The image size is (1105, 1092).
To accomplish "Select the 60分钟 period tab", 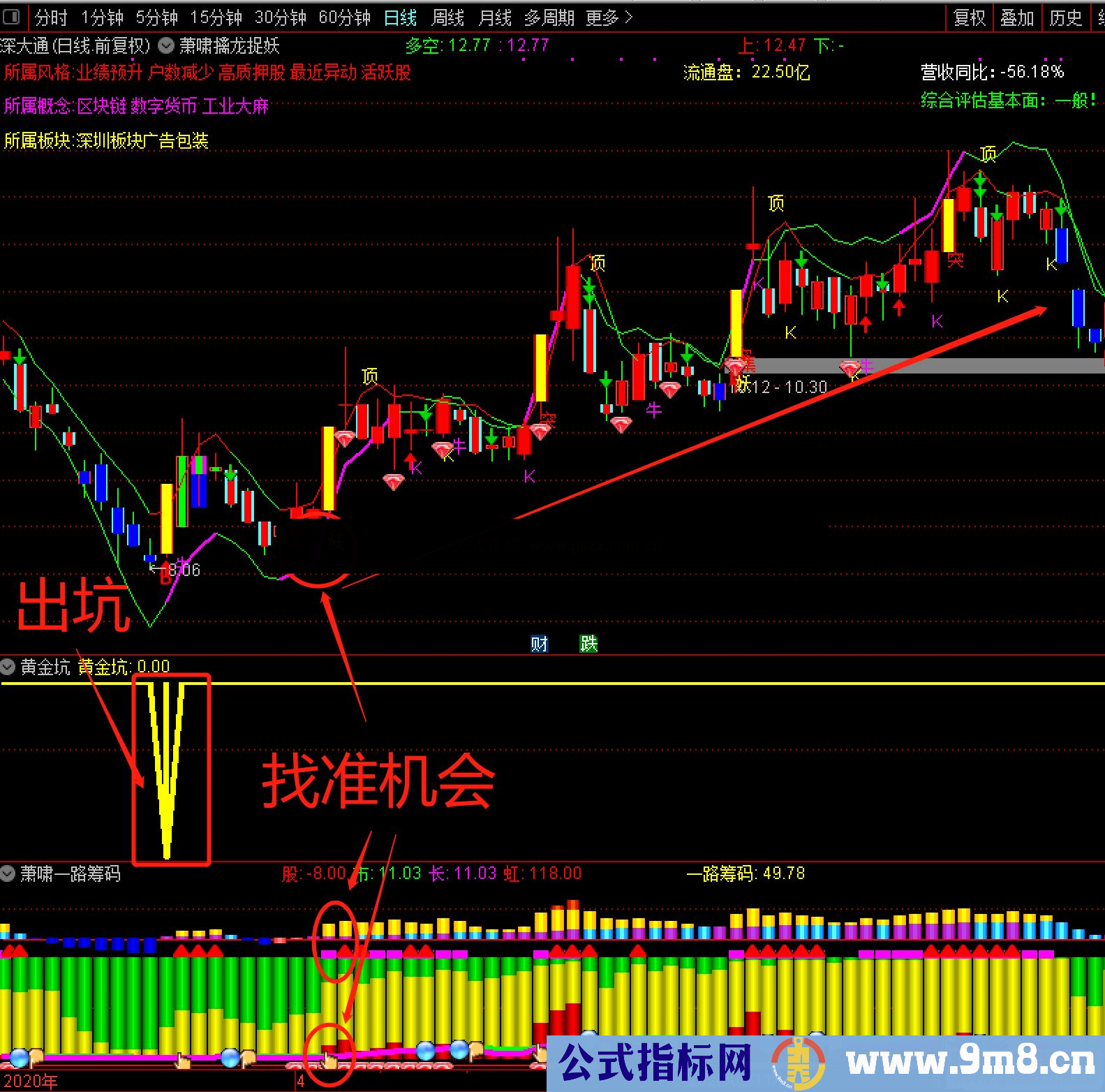I will coord(344,17).
